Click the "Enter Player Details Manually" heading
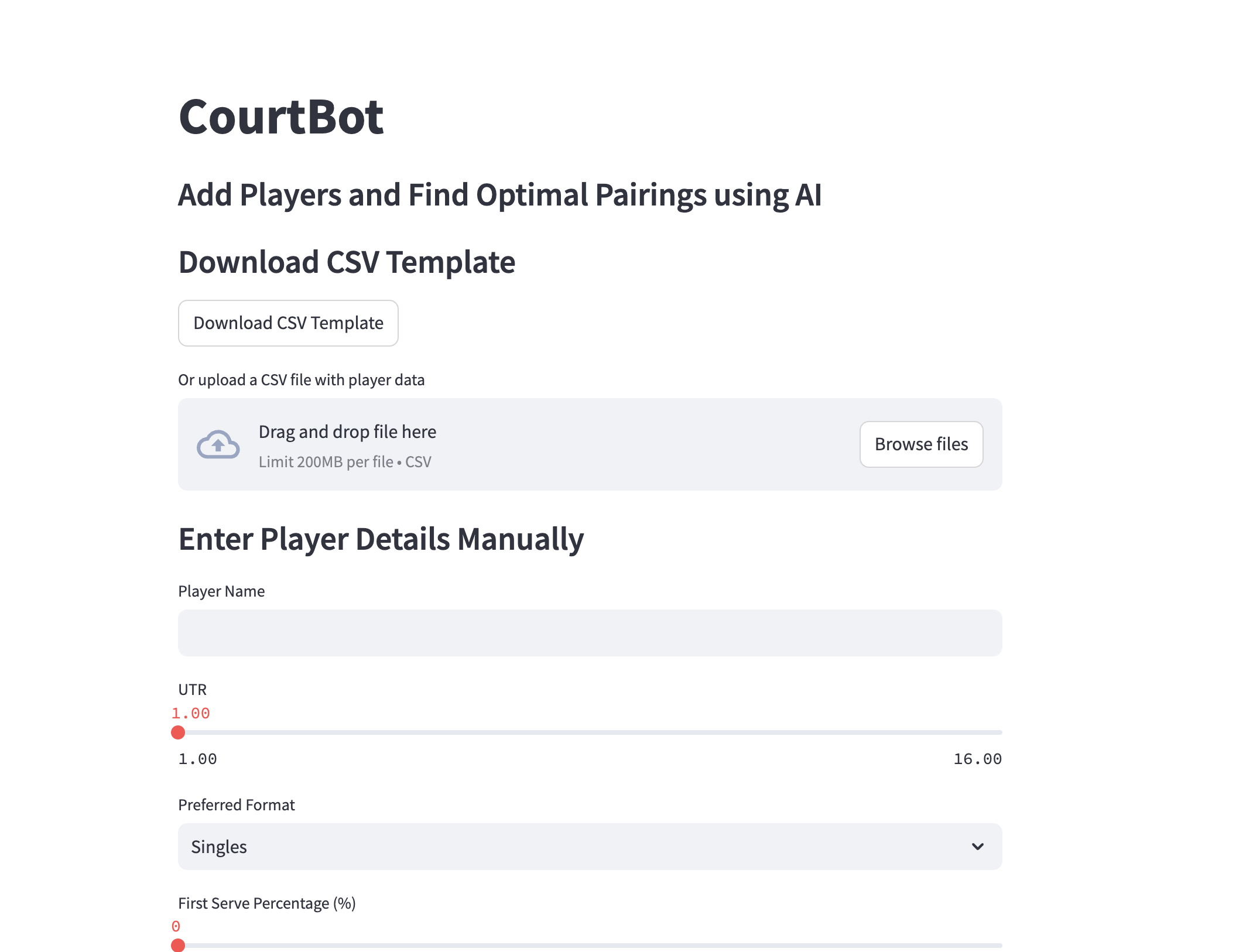This screenshot has height=952, width=1246. [381, 539]
